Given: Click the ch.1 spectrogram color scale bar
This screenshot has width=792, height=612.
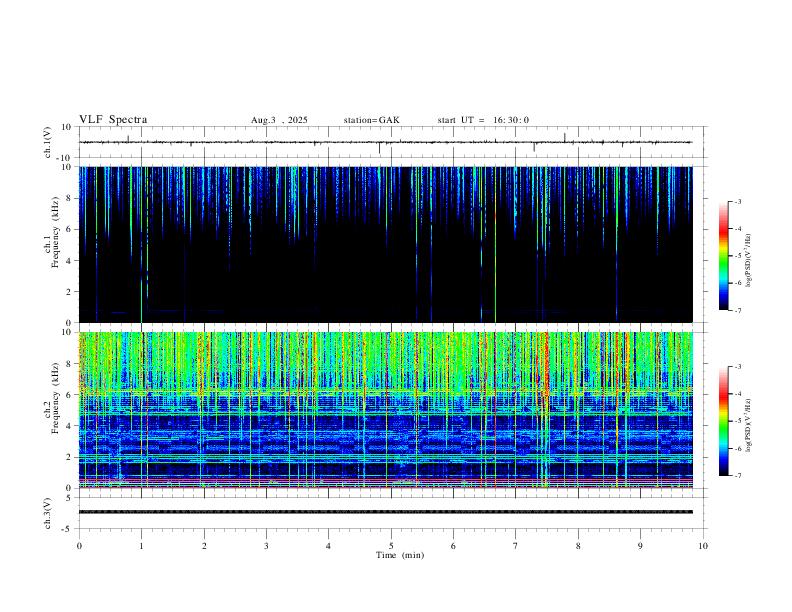Looking at the screenshot, I should [x=723, y=256].
